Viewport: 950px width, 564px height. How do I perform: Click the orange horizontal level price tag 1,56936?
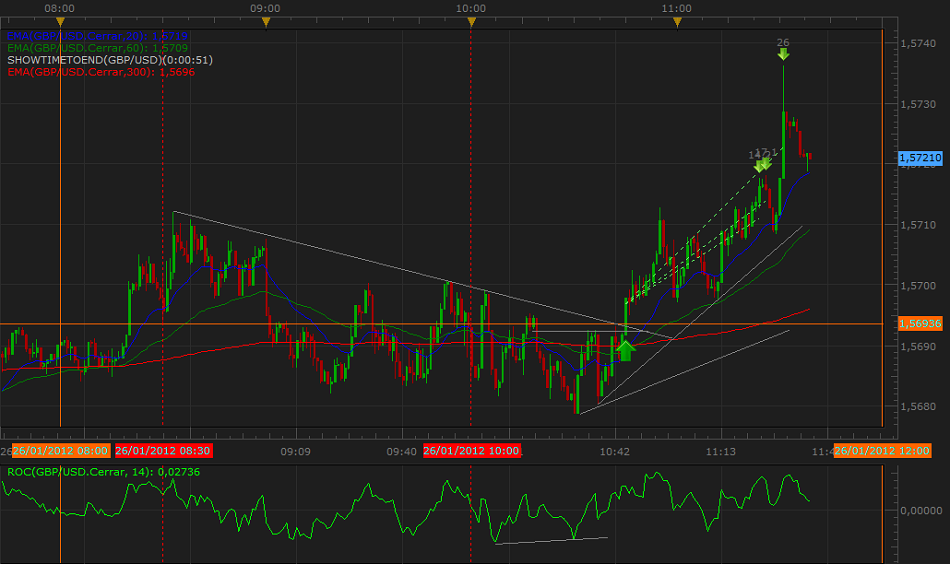(x=920, y=324)
